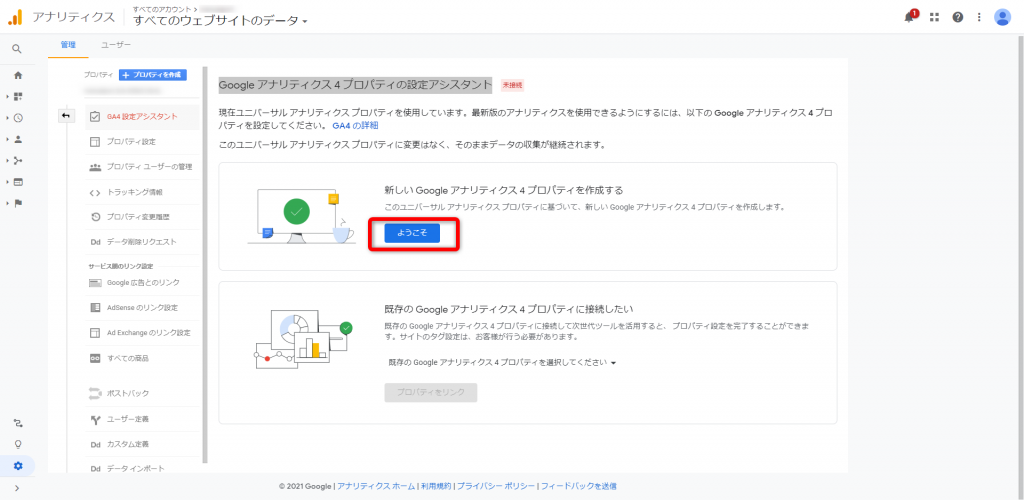
Task: Open Conversions reports flag icon
Action: click(x=18, y=203)
